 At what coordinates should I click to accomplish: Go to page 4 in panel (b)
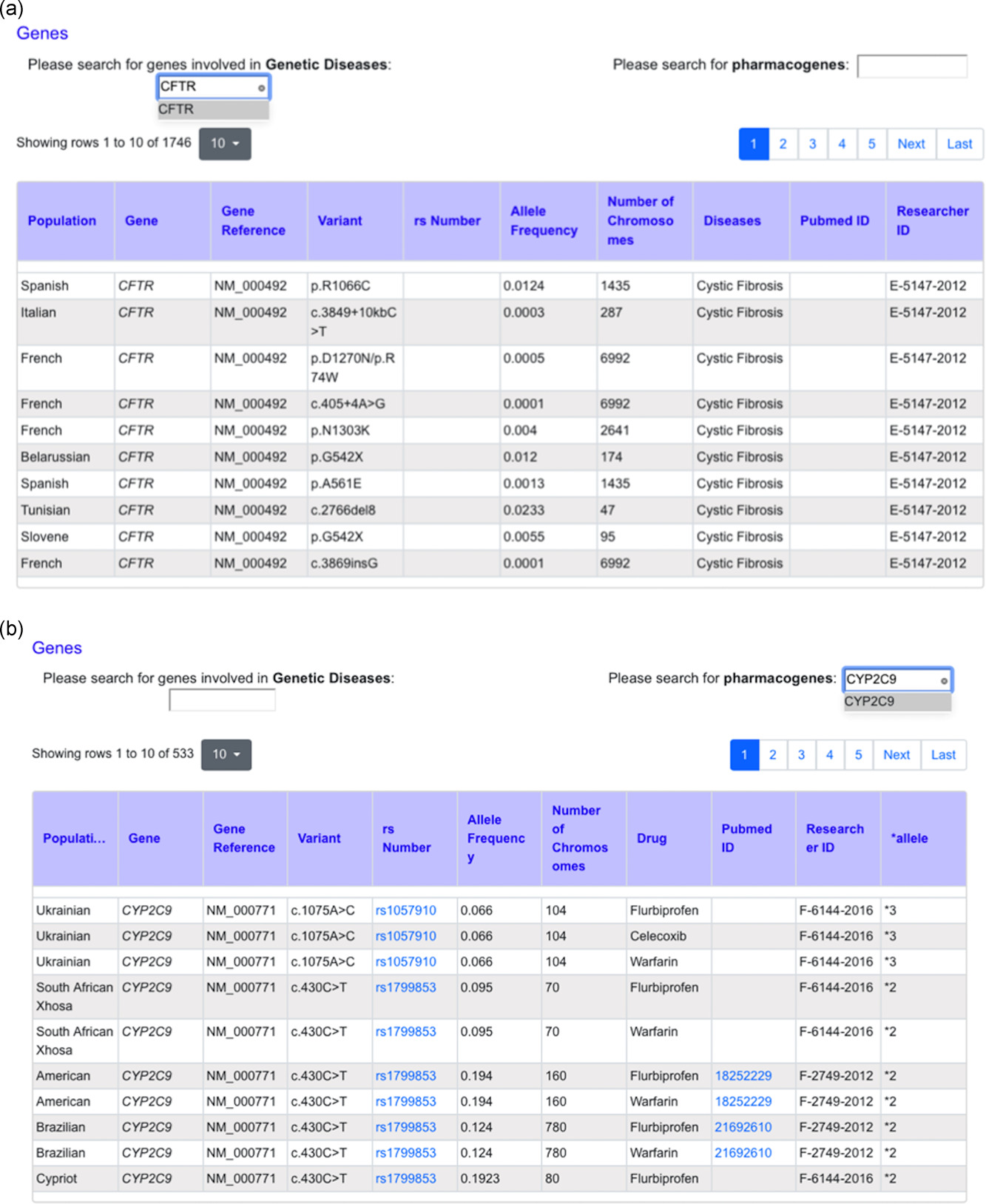pos(830,755)
